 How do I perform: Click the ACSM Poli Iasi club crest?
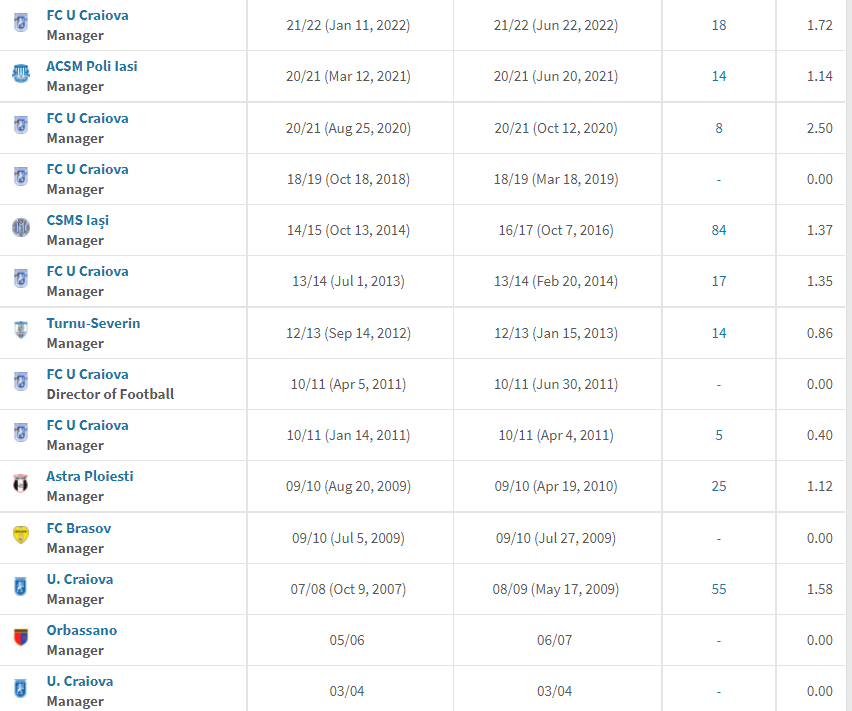tap(21, 74)
